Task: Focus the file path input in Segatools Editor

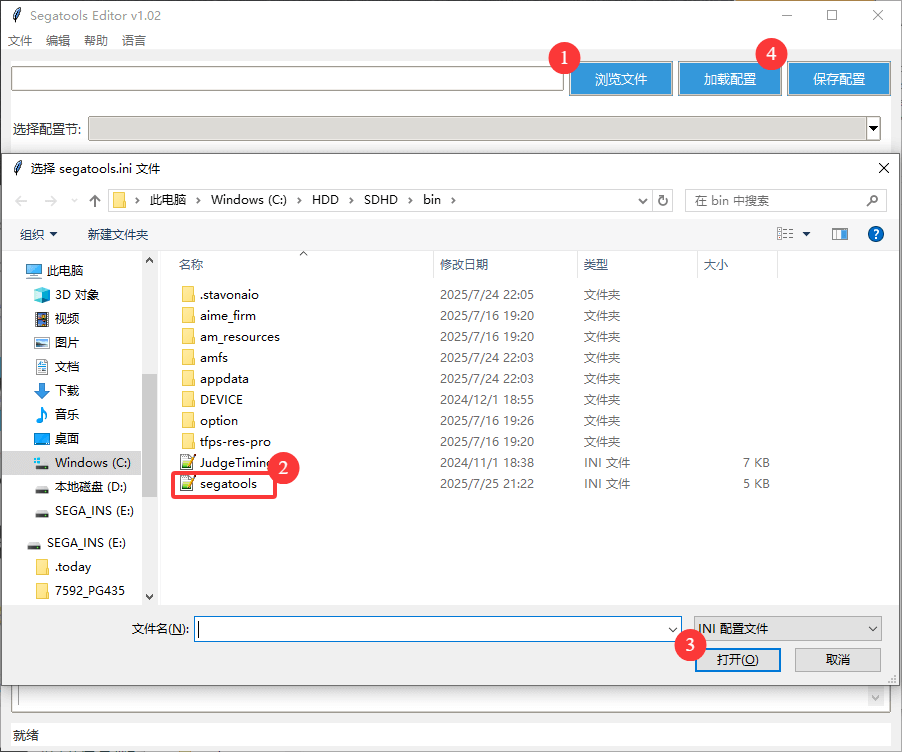Action: 287,78
